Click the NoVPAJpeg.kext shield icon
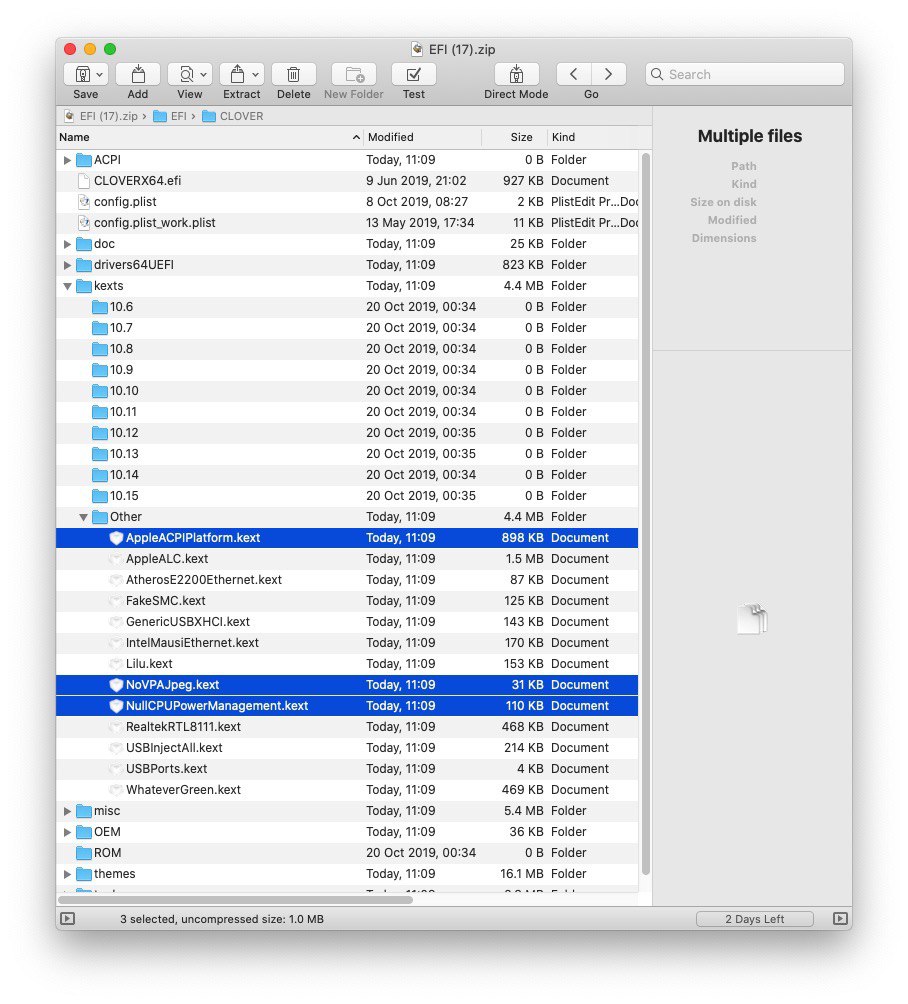This screenshot has height=1004, width=908. click(116, 685)
